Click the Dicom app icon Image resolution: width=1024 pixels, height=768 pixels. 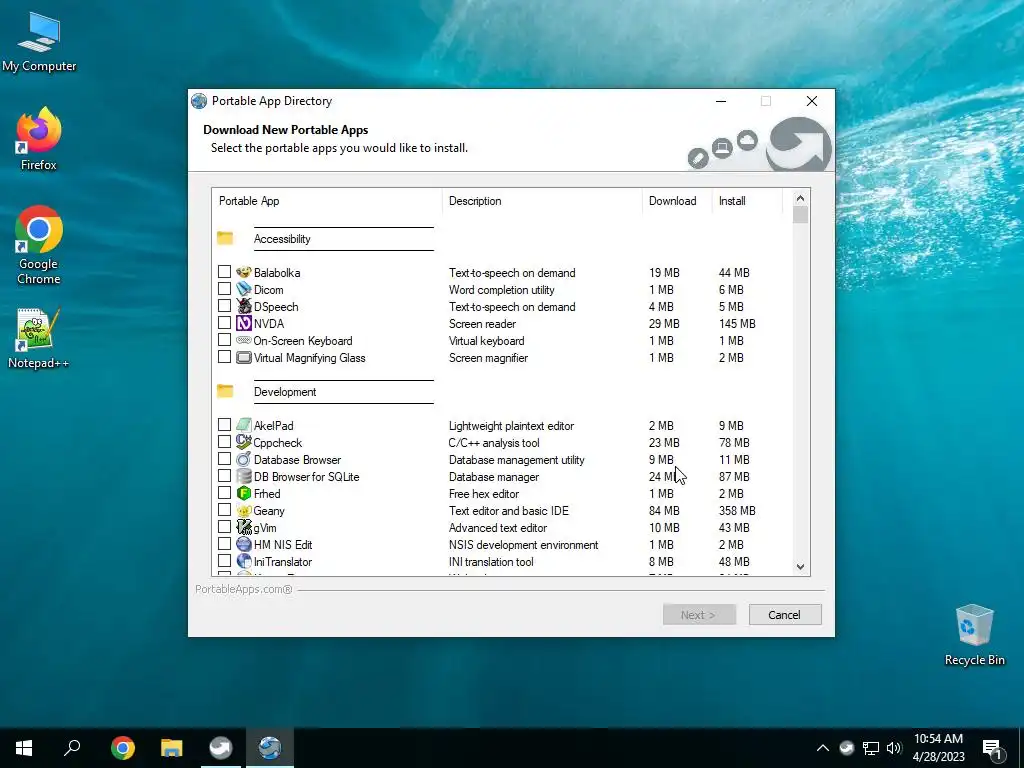pos(244,289)
